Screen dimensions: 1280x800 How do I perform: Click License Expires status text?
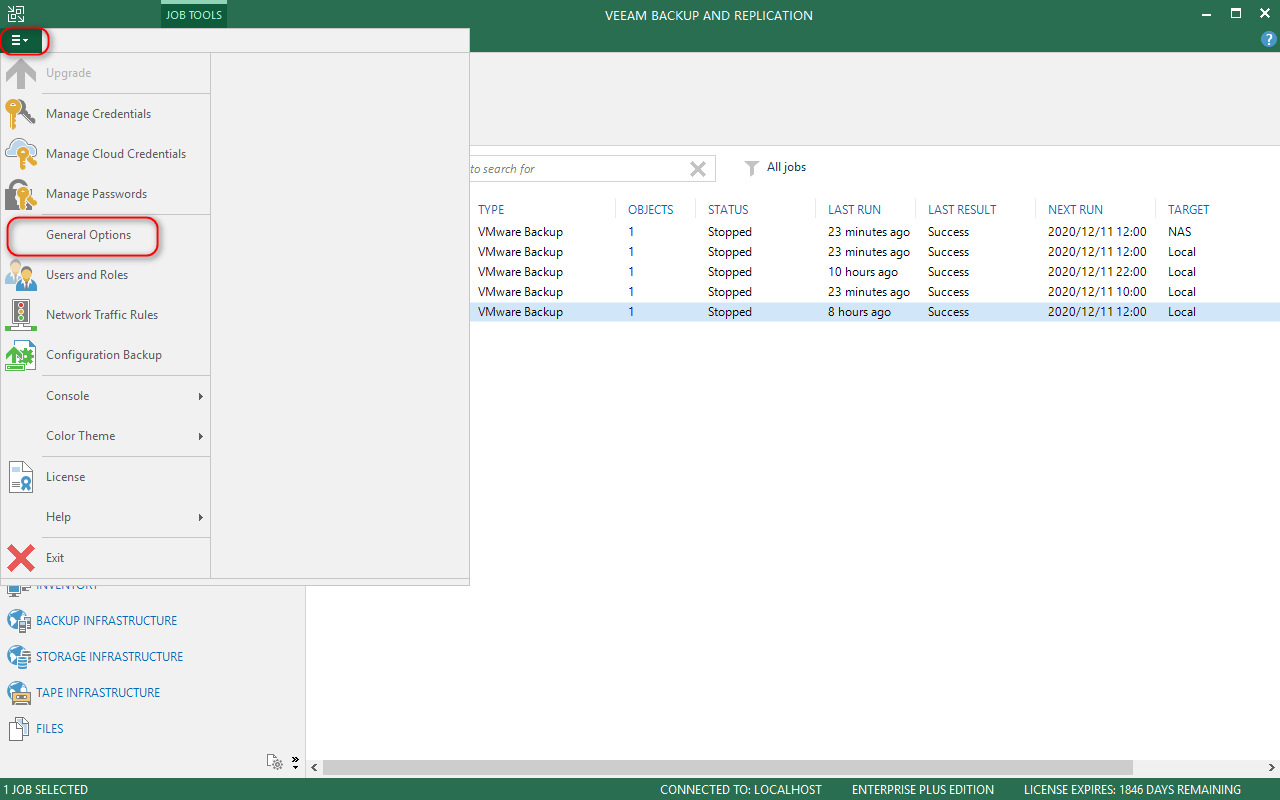(1132, 790)
